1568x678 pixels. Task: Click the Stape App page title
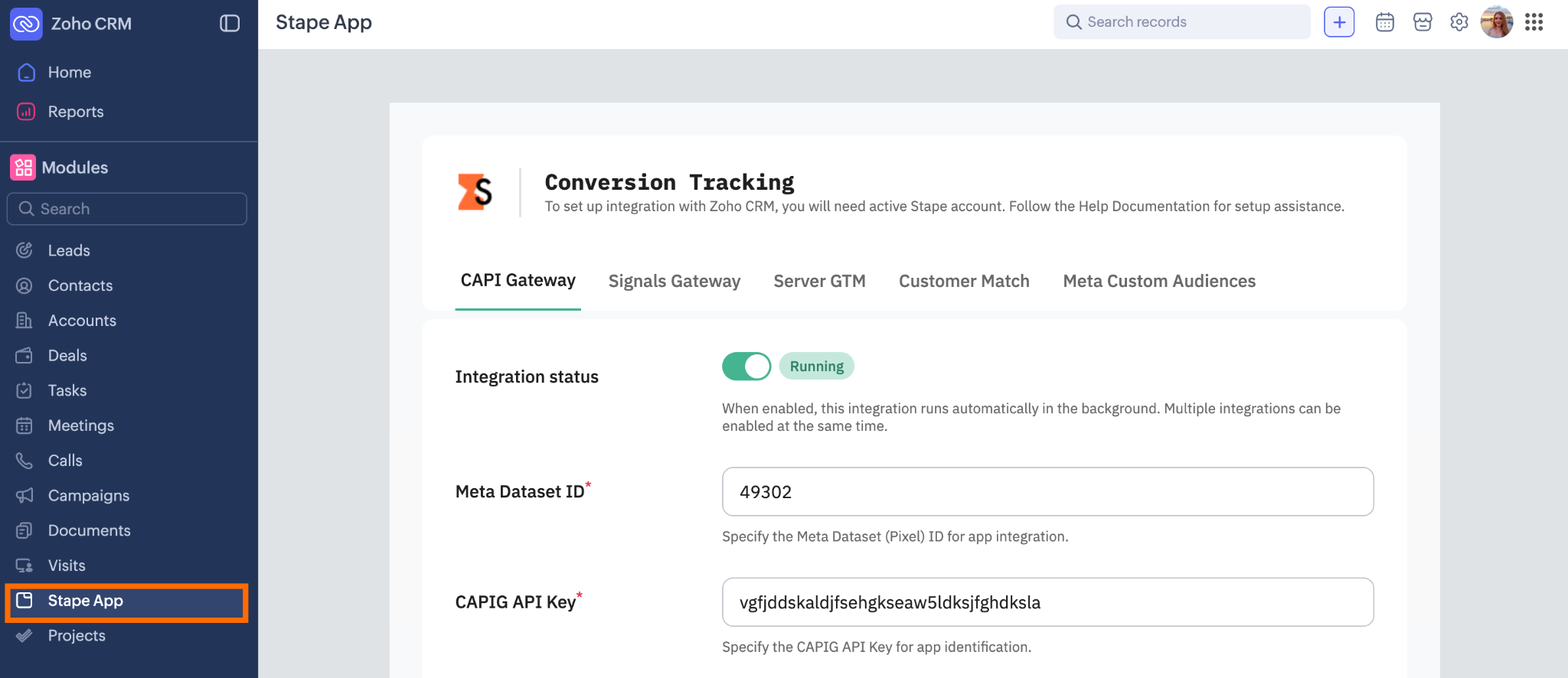[324, 23]
